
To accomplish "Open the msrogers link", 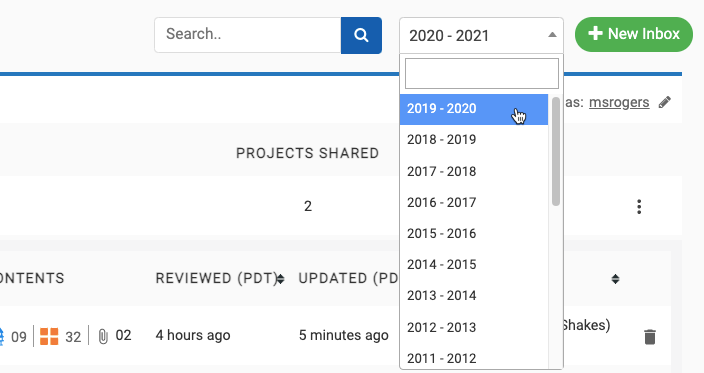I will tap(619, 102).
